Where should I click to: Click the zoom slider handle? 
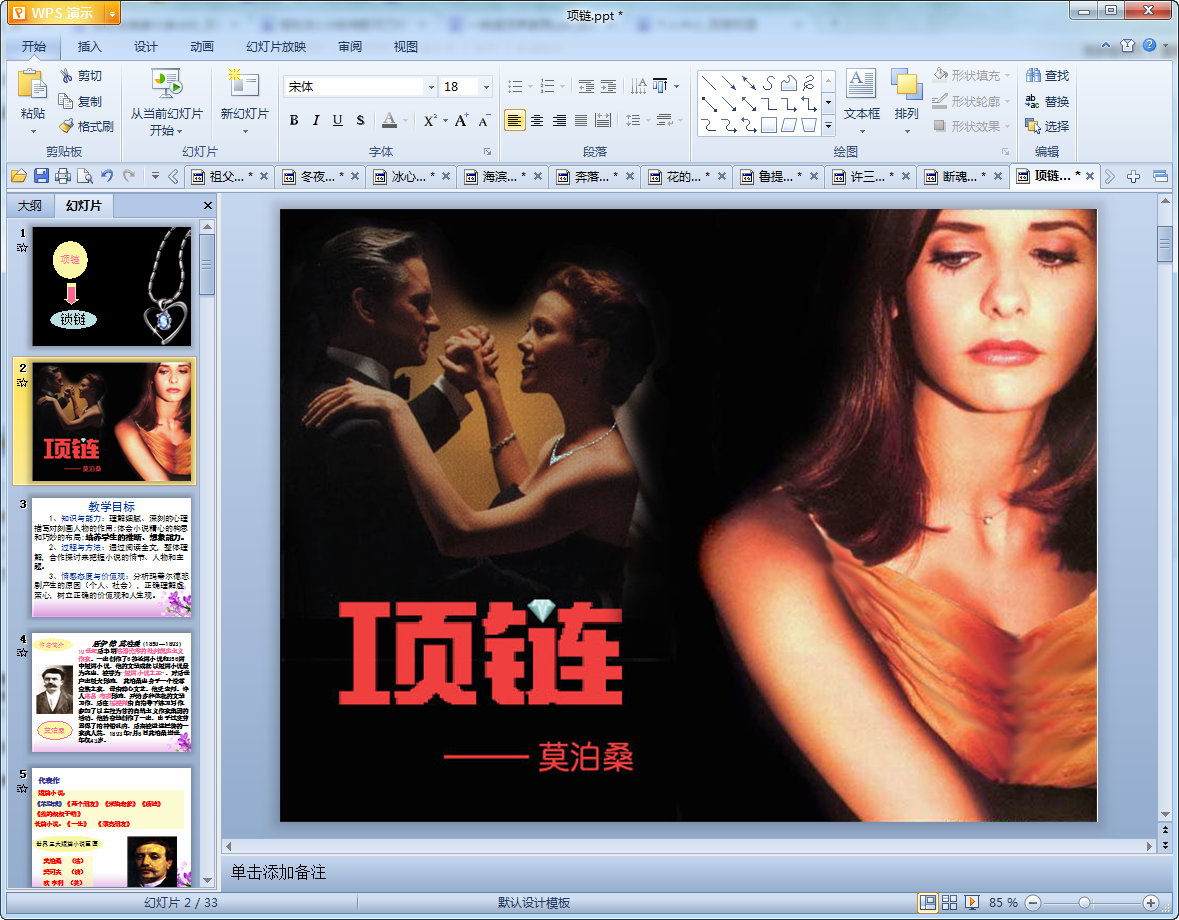point(1084,903)
